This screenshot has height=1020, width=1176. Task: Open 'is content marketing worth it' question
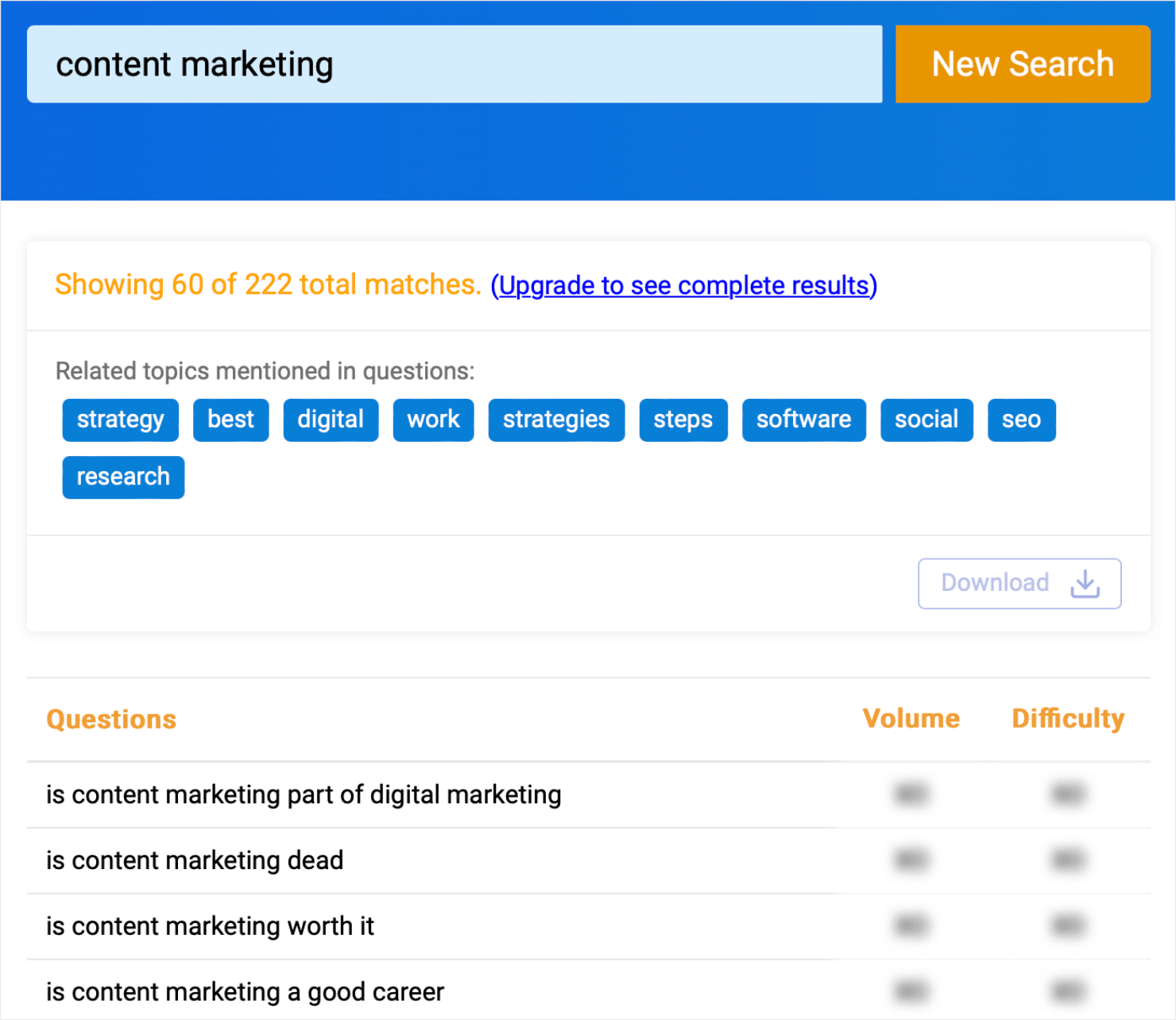tap(210, 925)
